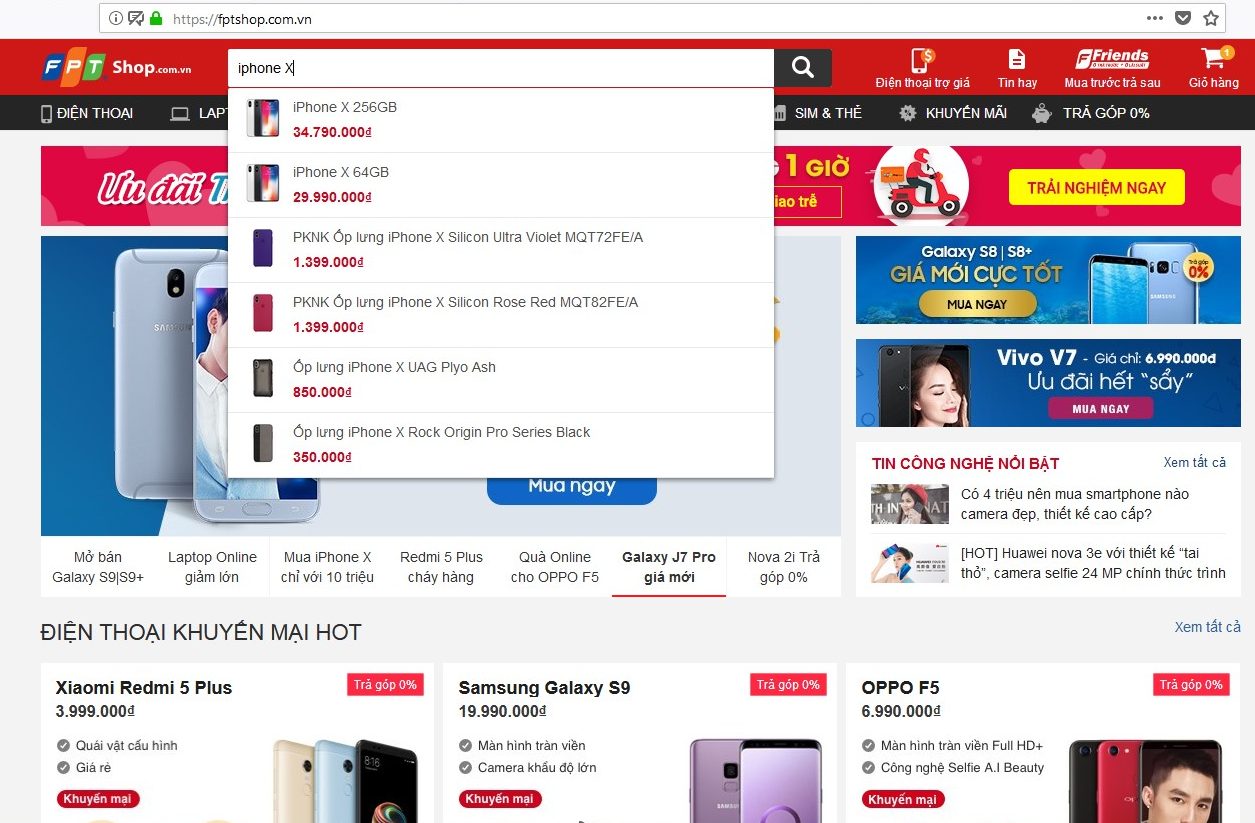Open the SIM & THẺ menu
The image size is (1255, 823).
pyautogui.click(x=817, y=113)
